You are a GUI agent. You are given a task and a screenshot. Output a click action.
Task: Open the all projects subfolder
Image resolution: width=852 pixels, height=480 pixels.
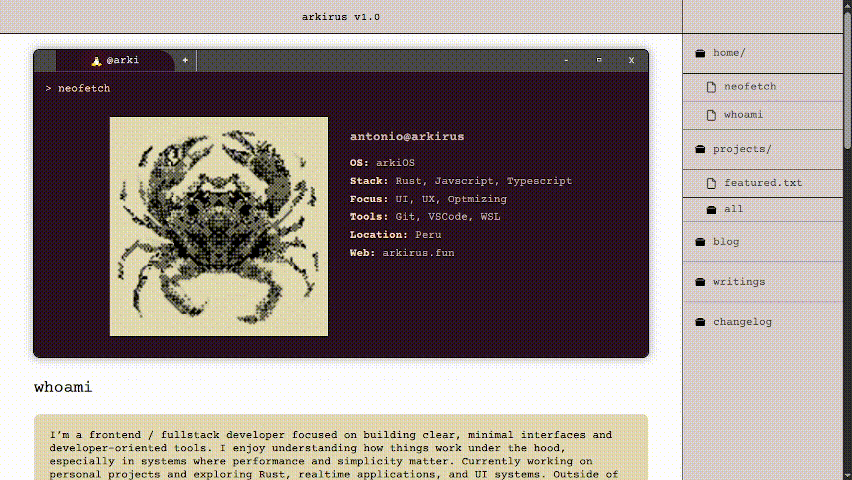[x=733, y=209]
